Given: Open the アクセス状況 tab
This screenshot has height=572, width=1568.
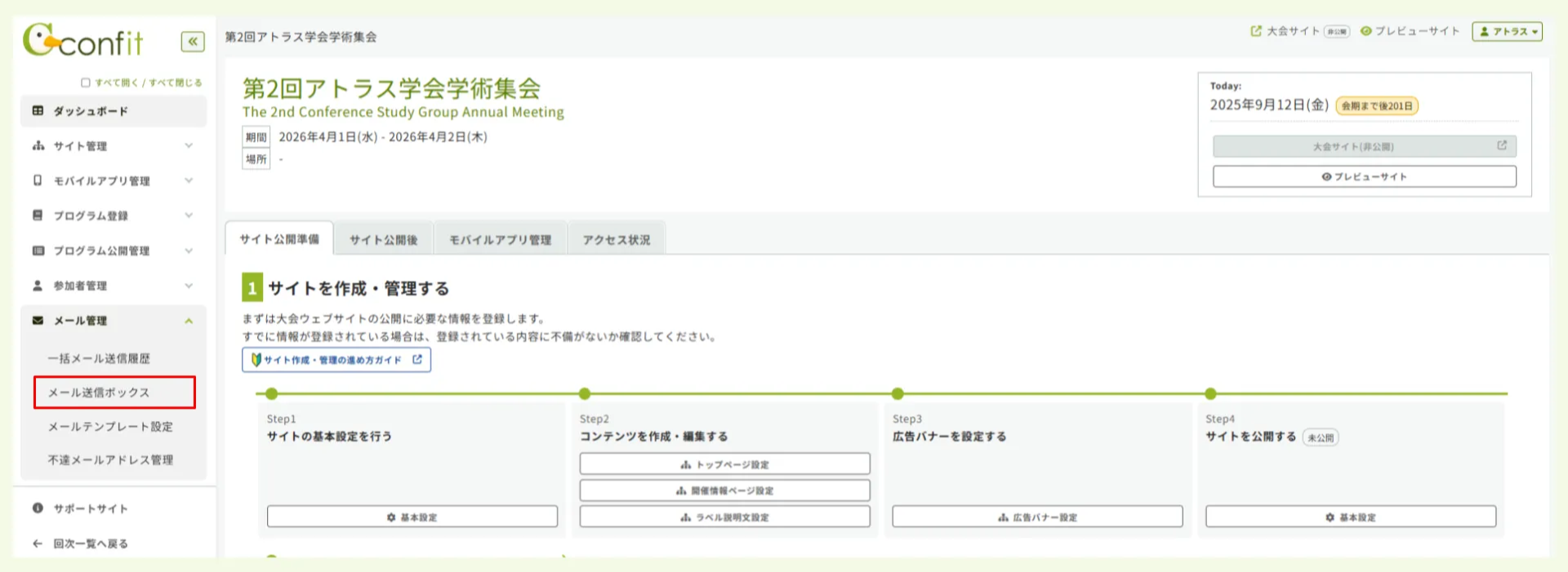Looking at the screenshot, I should (x=617, y=239).
